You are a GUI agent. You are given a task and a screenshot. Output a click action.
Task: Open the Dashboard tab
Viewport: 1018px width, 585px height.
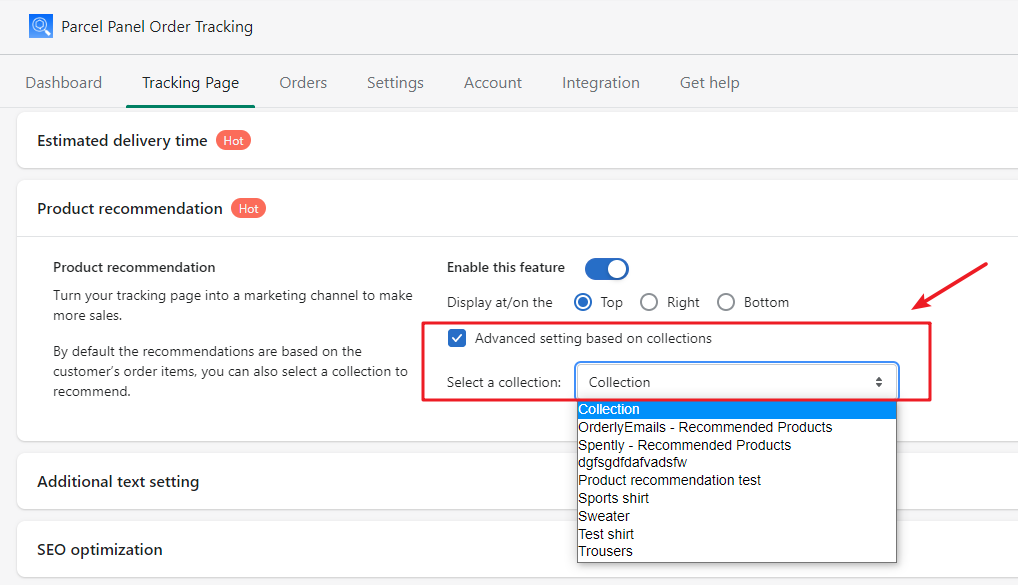(x=64, y=82)
